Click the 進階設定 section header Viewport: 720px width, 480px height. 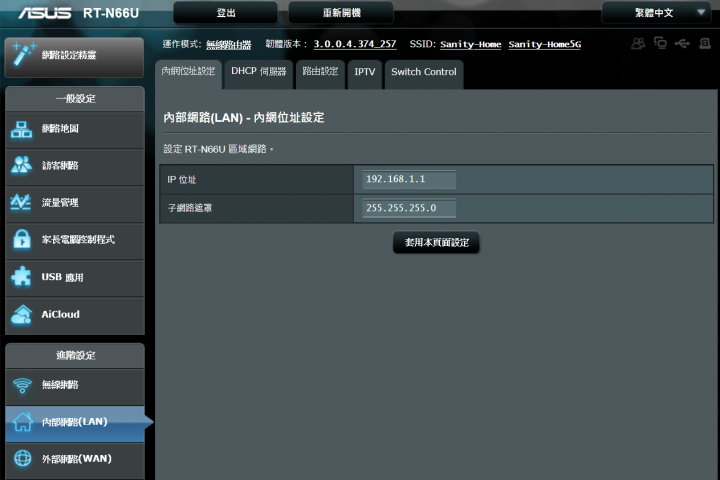(x=76, y=355)
